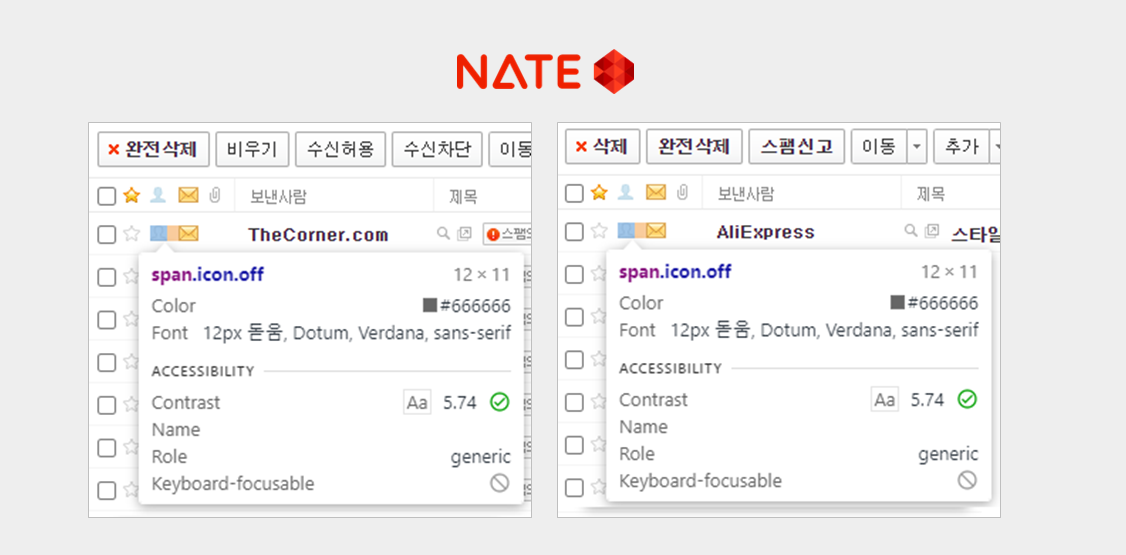Click person header icon above AliExpress row
This screenshot has height=555, width=1126.
(x=625, y=192)
